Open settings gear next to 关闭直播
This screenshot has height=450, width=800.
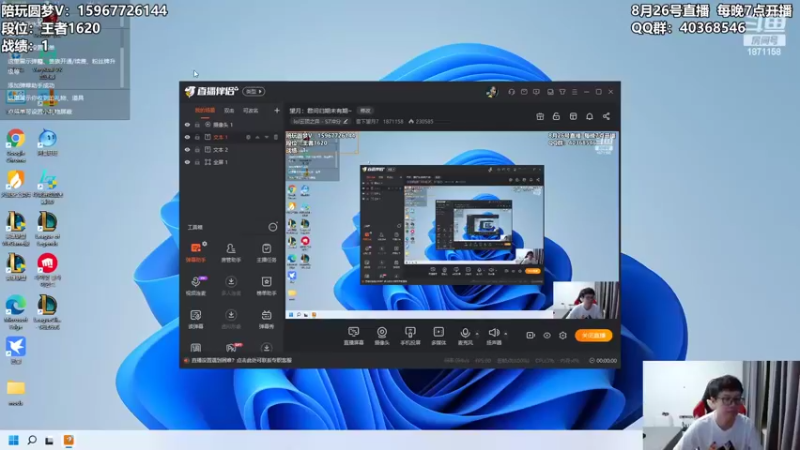[x=563, y=335]
